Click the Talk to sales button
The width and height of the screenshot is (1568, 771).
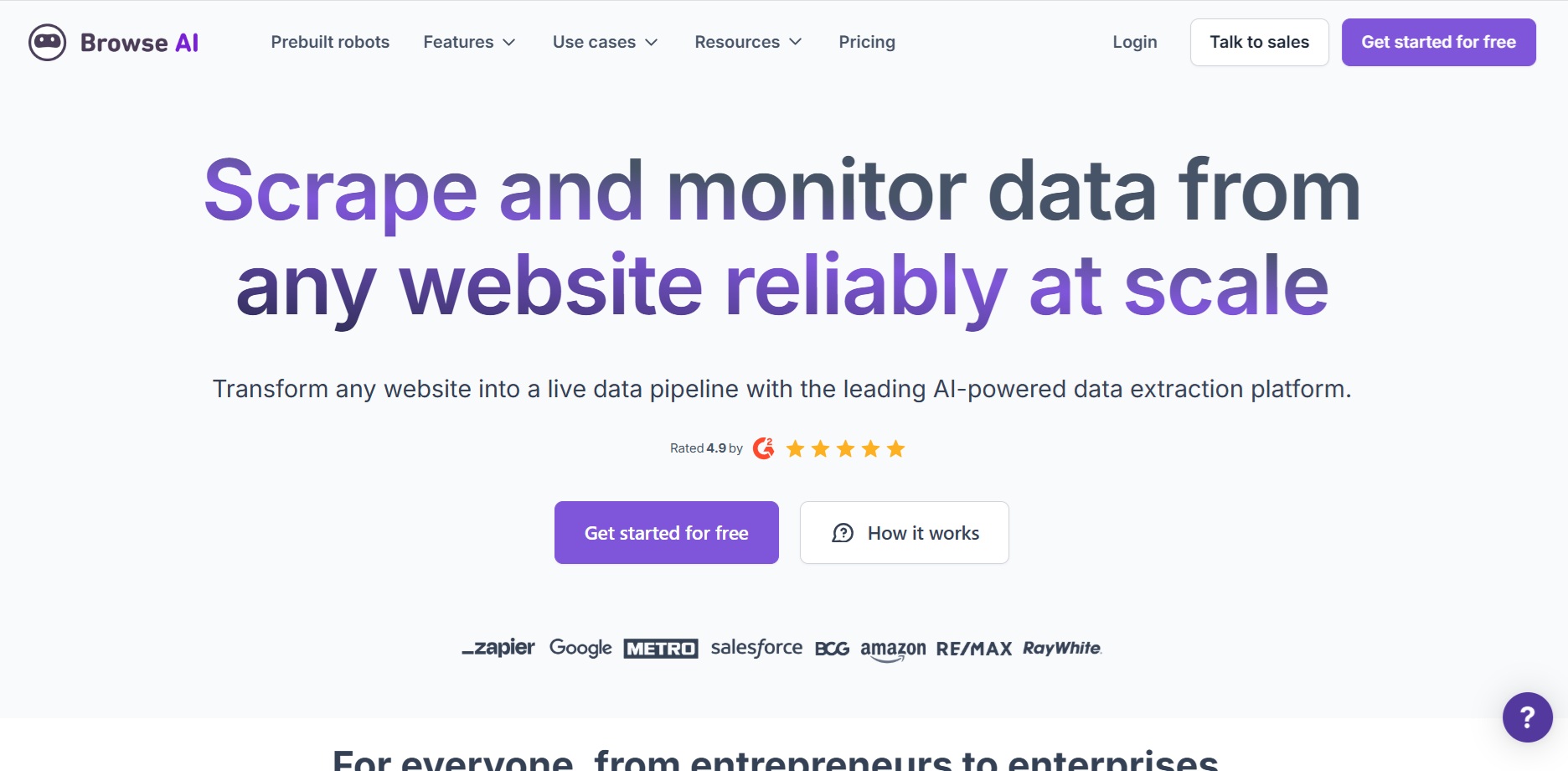tap(1259, 42)
